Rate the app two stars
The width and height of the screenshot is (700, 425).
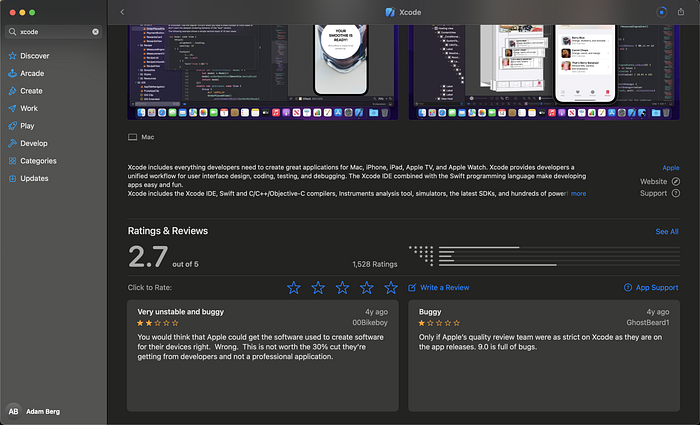318,288
